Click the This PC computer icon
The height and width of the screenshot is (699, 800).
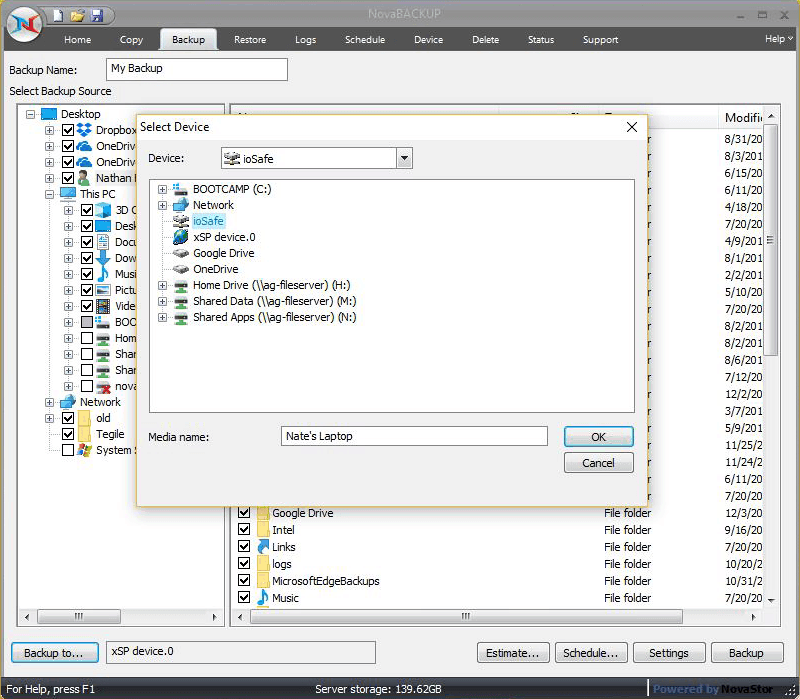click(68, 194)
